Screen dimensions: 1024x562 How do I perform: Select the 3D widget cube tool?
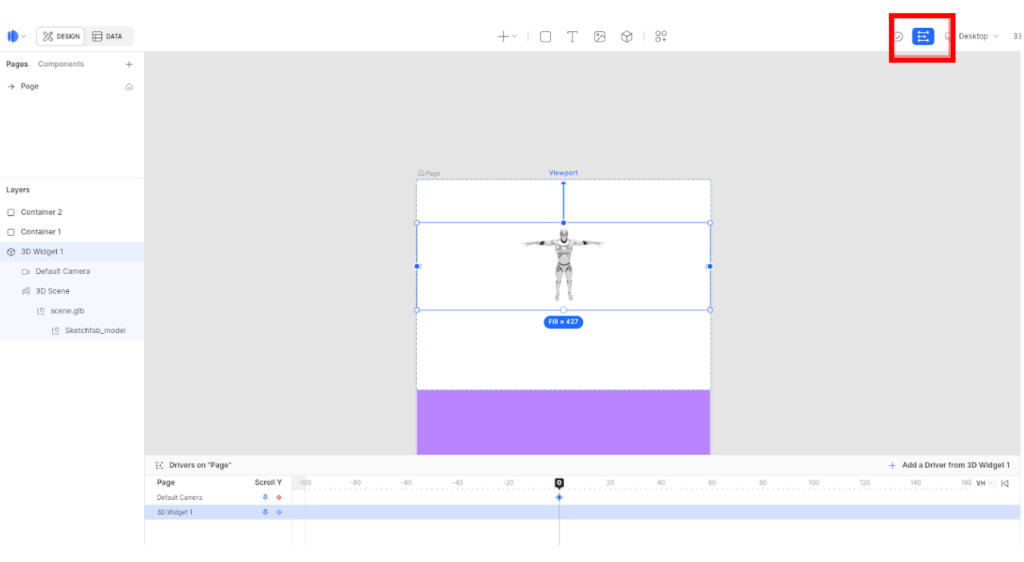coord(626,37)
